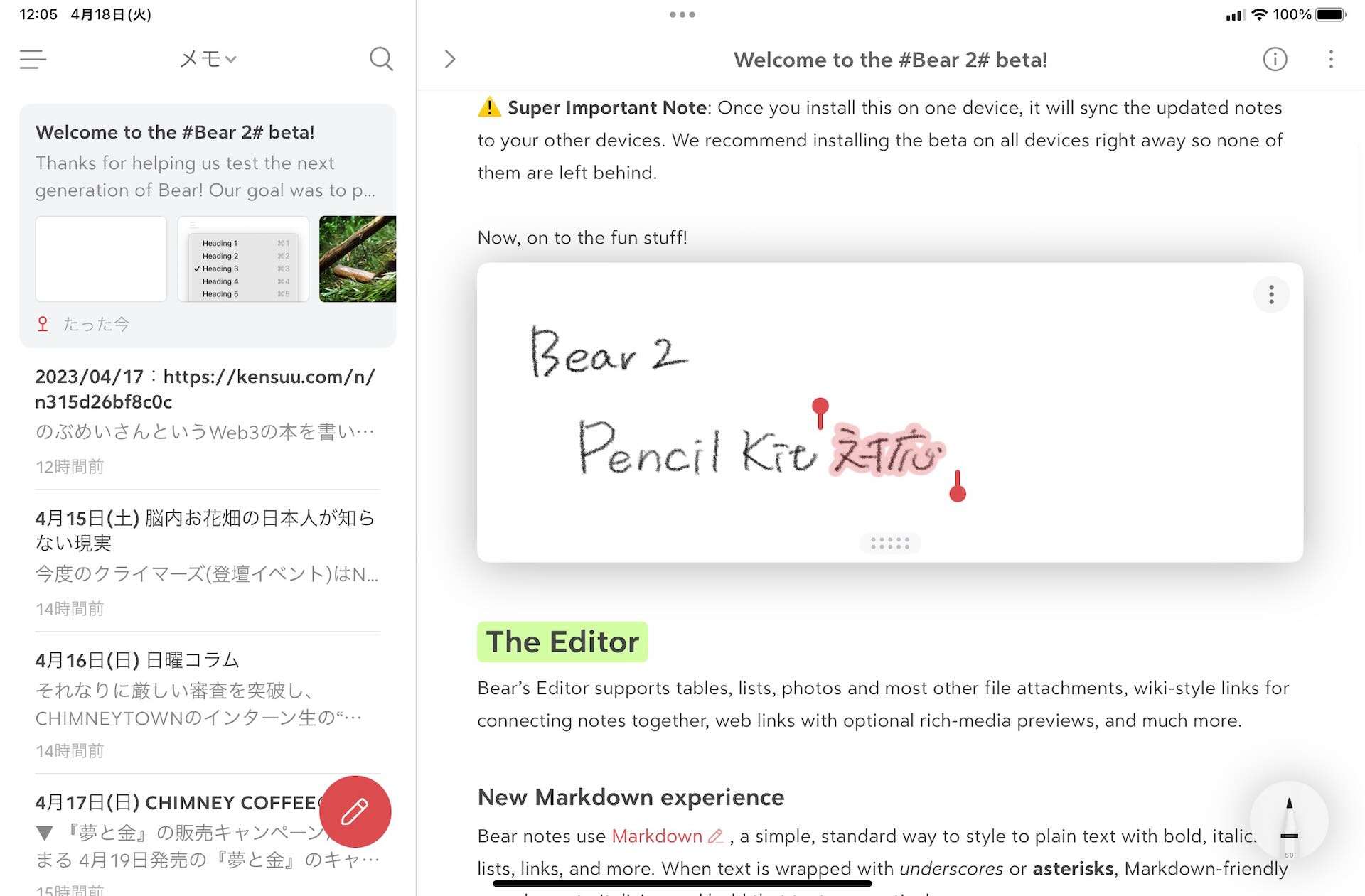Tap the bold word 'asterisks' in the paragraph

(1073, 868)
